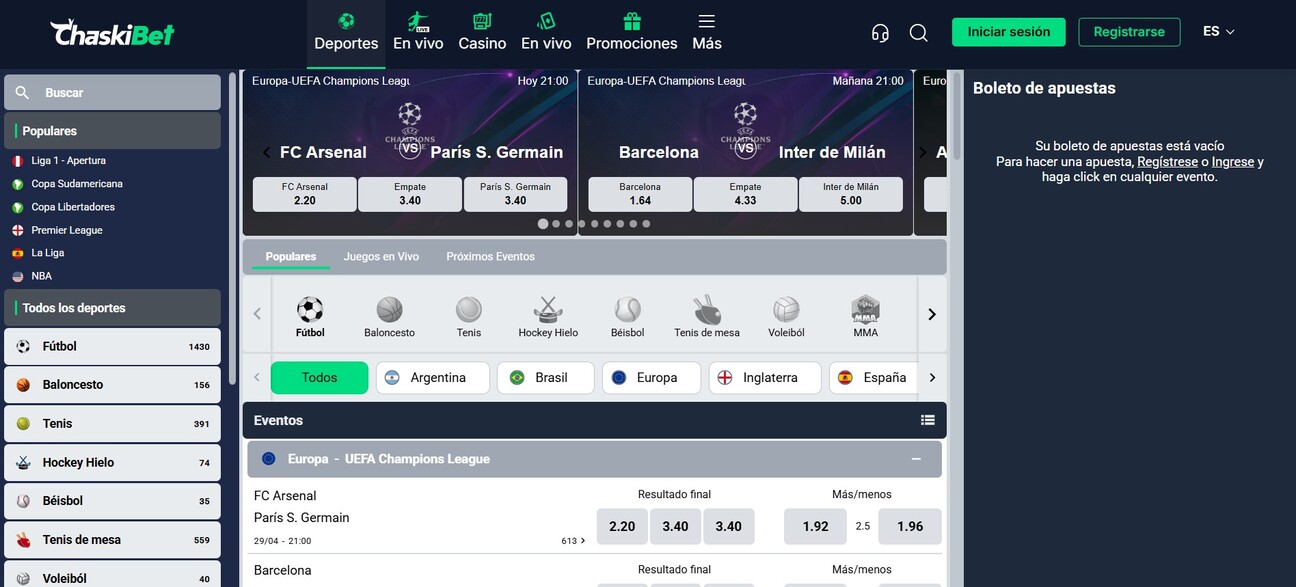Open Casino section
The image size is (1296, 587).
click(482, 32)
